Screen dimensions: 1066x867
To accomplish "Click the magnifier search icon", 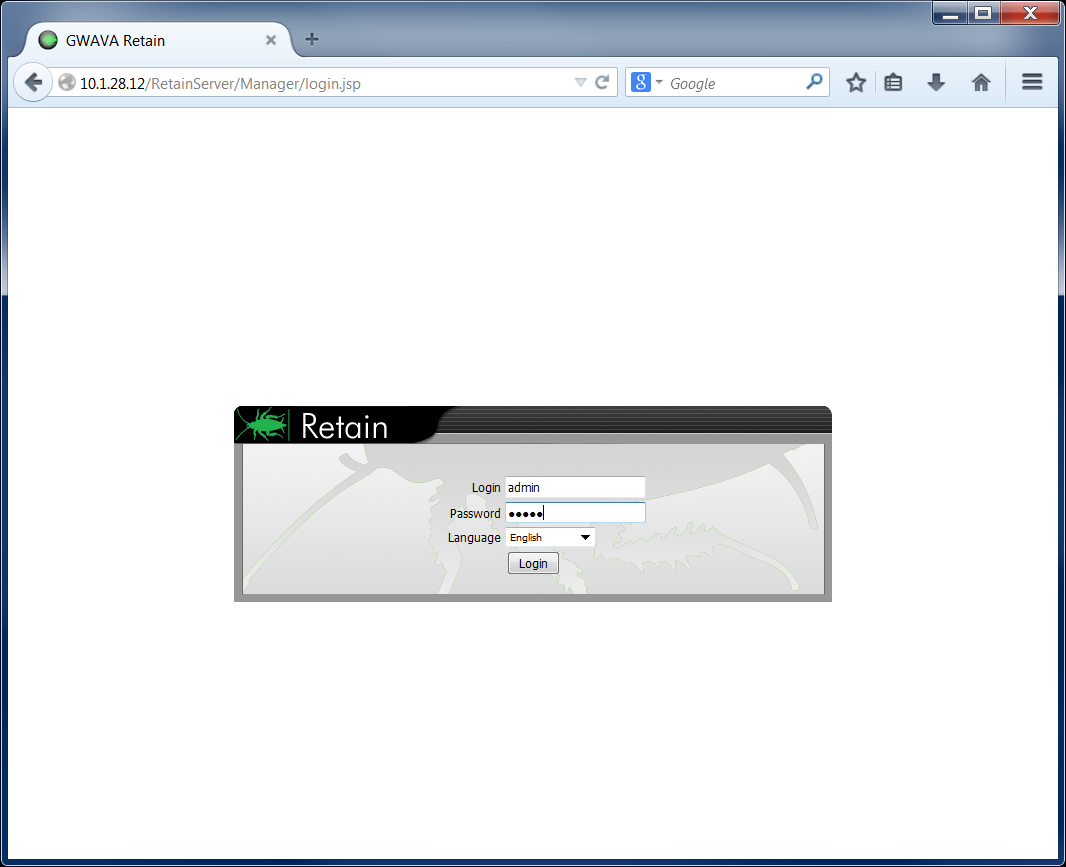I will coord(814,82).
